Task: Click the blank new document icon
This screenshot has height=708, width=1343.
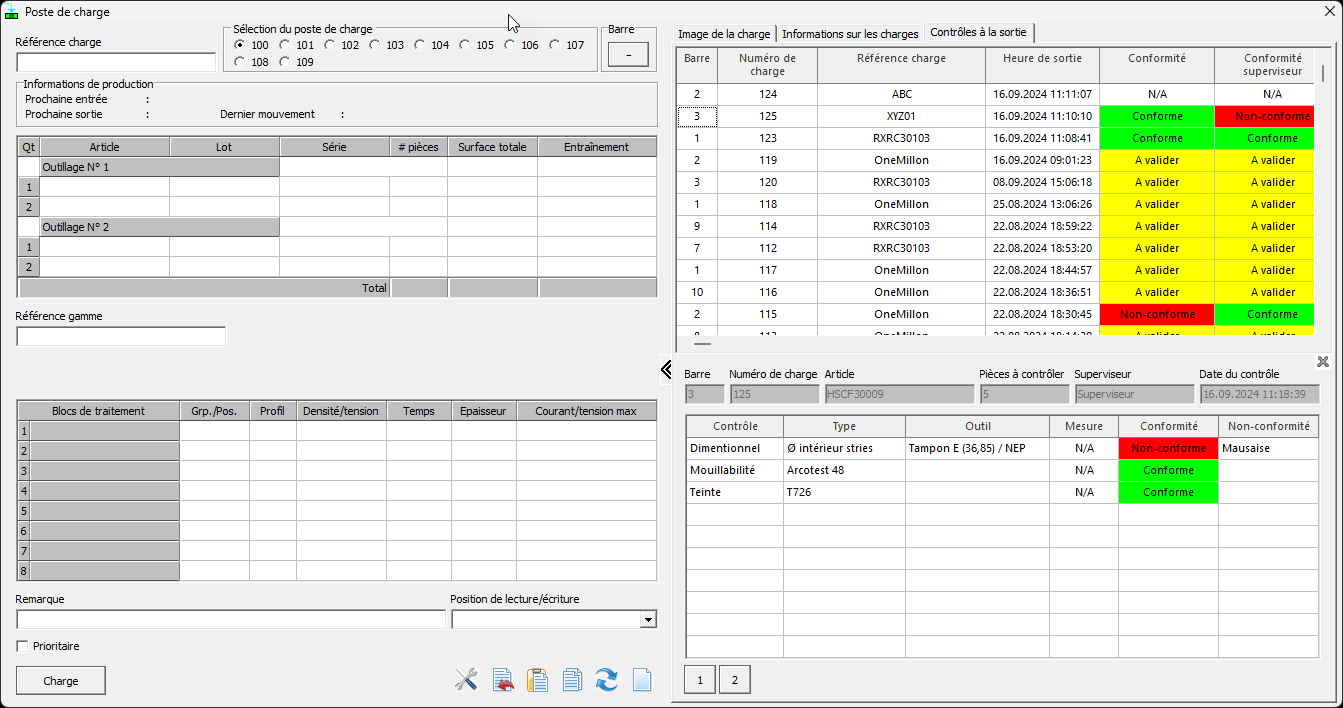Action: pyautogui.click(x=641, y=680)
